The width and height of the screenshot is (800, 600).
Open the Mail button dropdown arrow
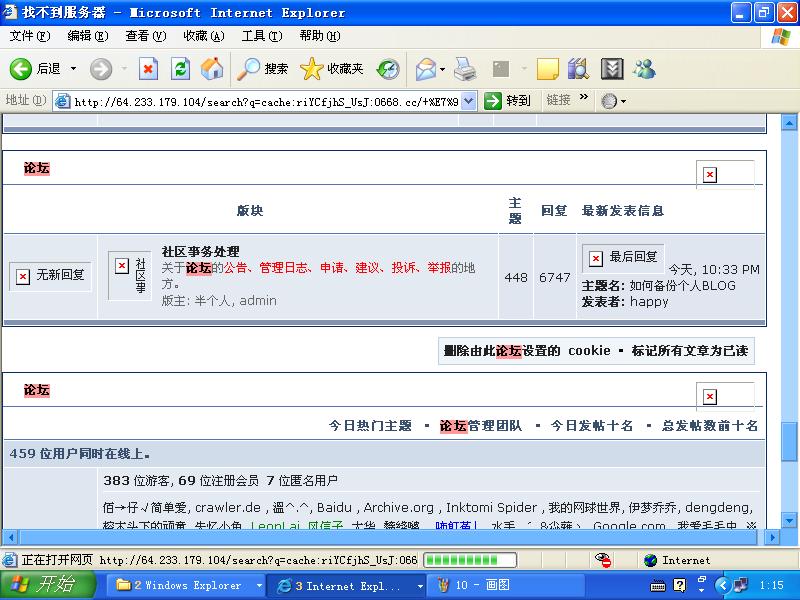point(443,69)
